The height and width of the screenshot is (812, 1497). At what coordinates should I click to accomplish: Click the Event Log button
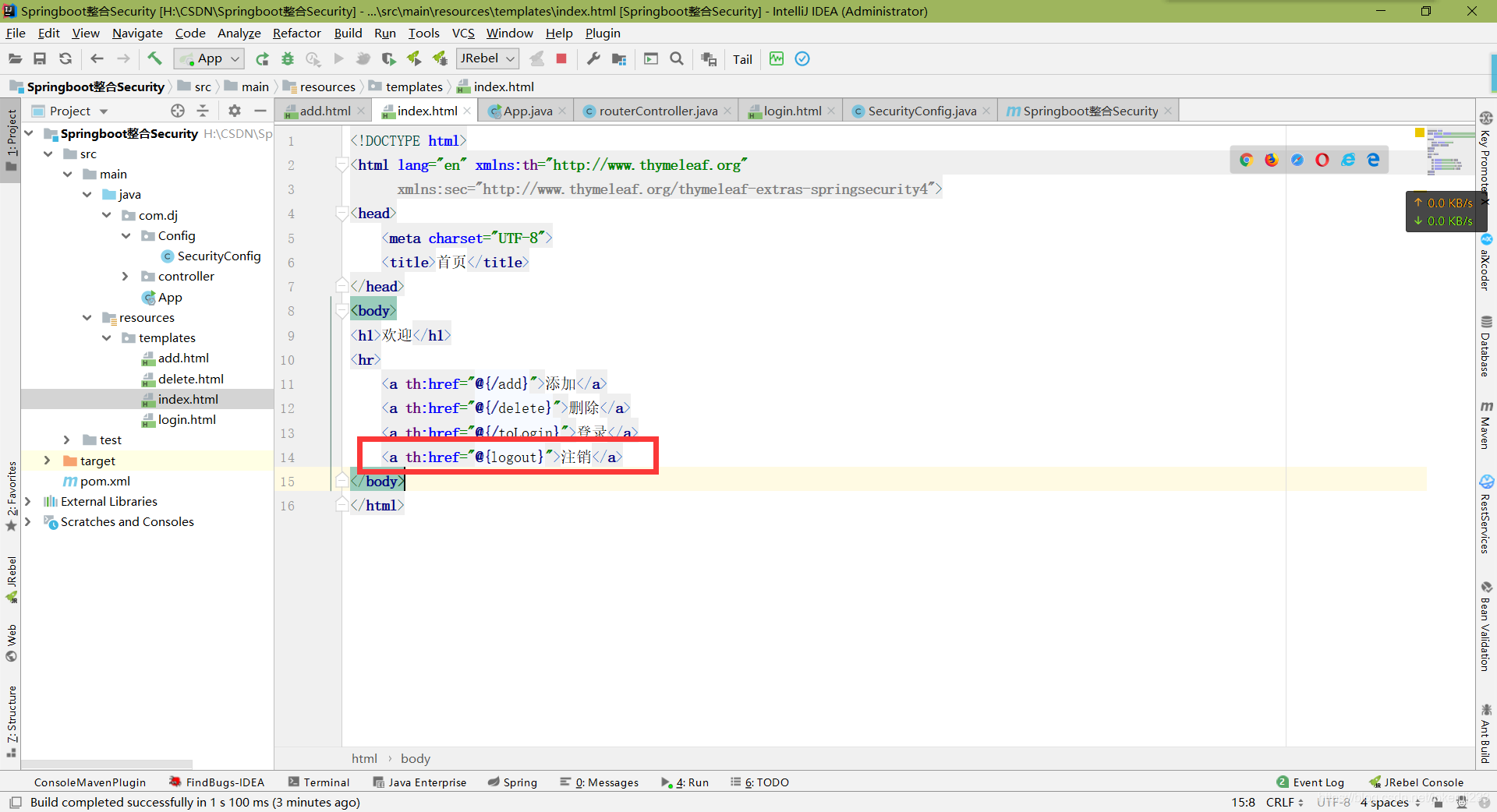pos(1311,782)
